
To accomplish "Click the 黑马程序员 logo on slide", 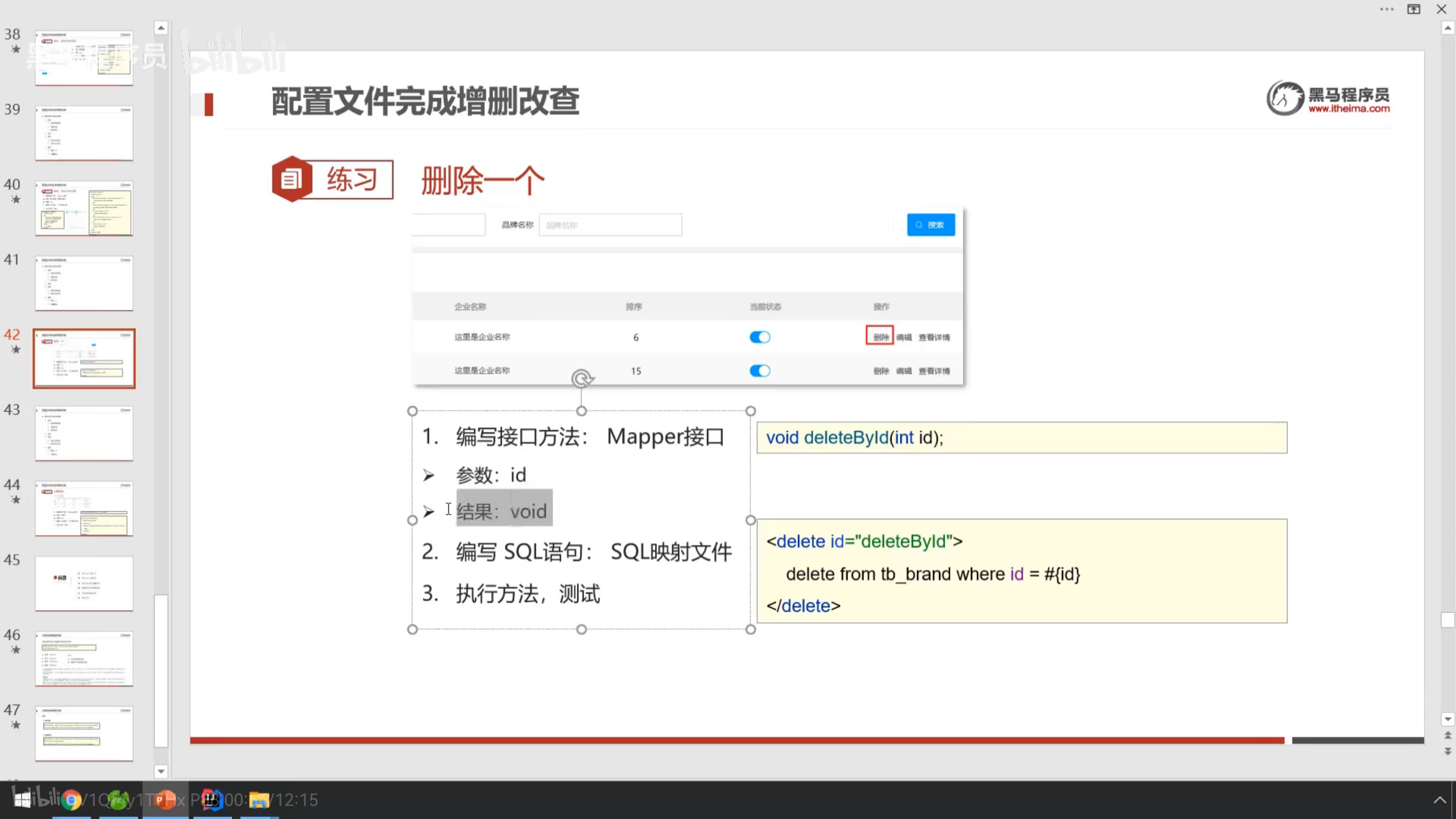I will tap(1328, 98).
